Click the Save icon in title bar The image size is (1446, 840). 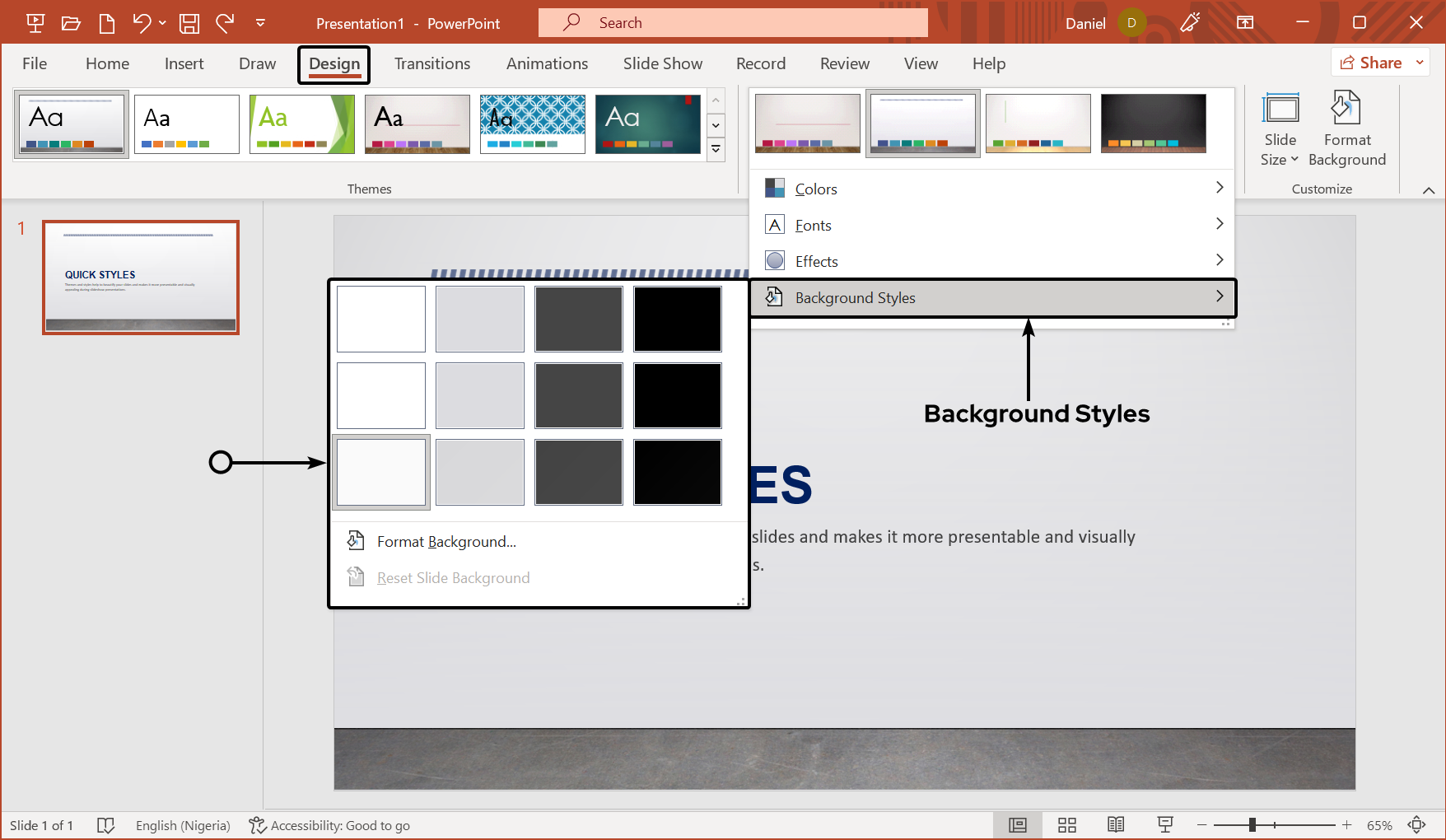tap(189, 23)
